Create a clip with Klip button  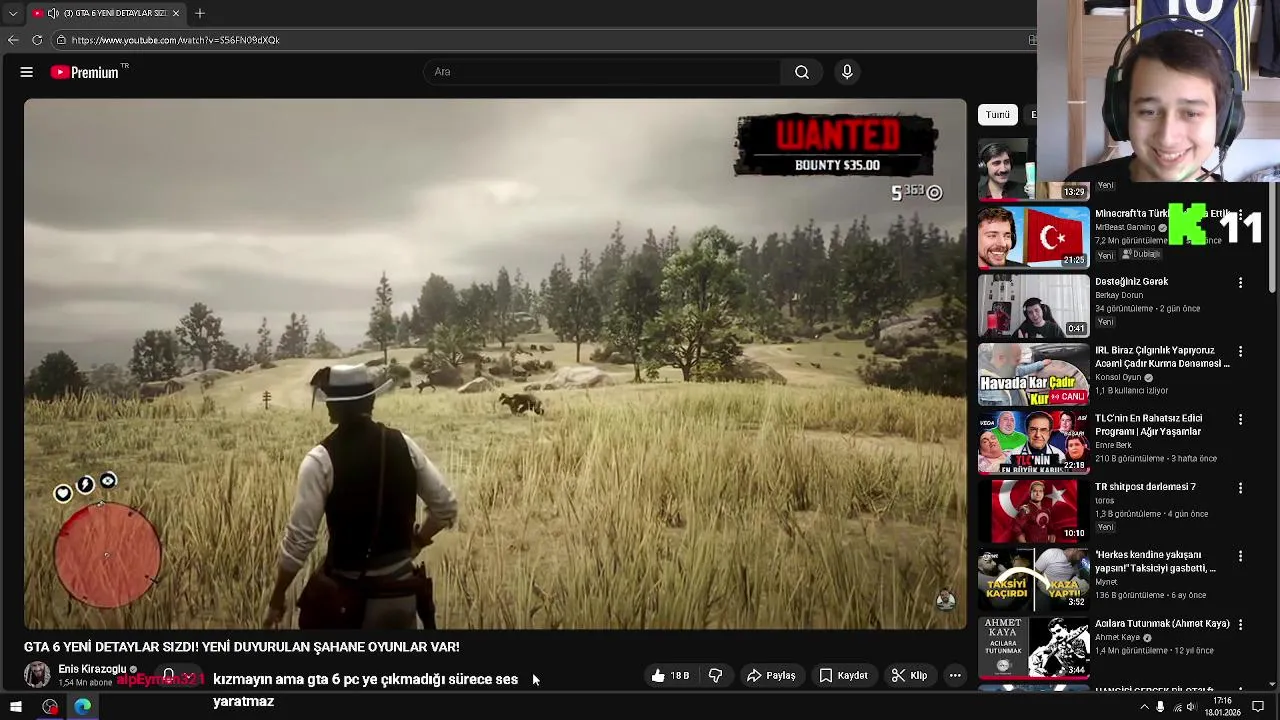tap(909, 676)
